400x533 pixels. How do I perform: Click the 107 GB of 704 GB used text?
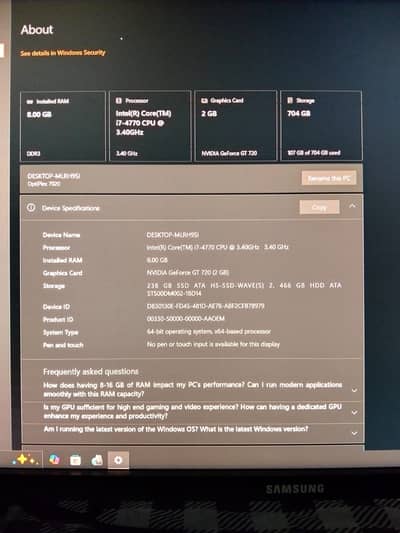pos(314,153)
